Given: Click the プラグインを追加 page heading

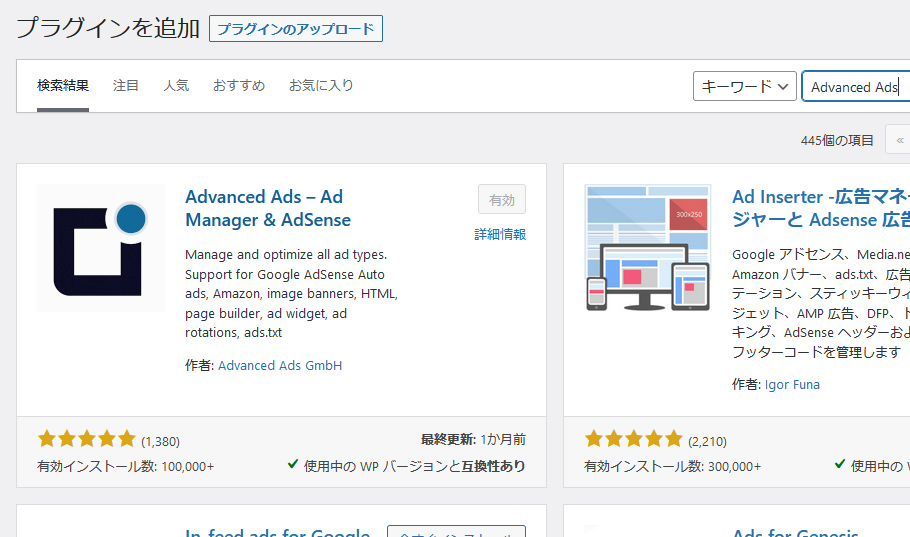Looking at the screenshot, I should tap(108, 28).
